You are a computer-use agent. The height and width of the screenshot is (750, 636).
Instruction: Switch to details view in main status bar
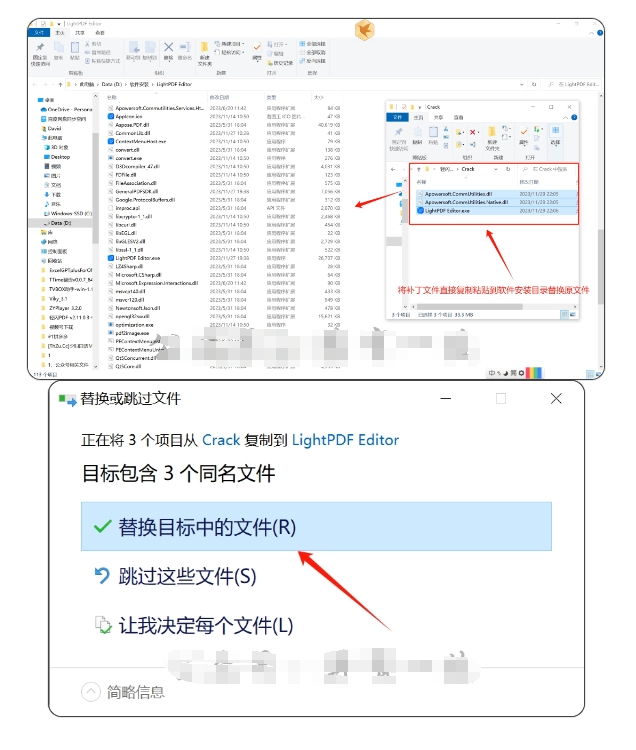pyautogui.click(x=590, y=374)
